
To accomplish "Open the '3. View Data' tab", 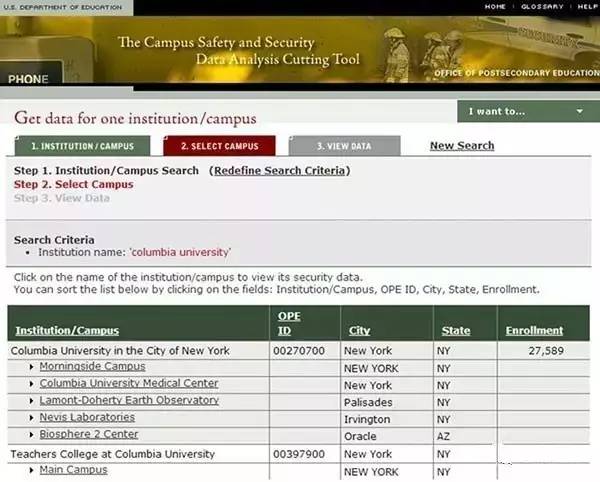I will click(x=344, y=146).
